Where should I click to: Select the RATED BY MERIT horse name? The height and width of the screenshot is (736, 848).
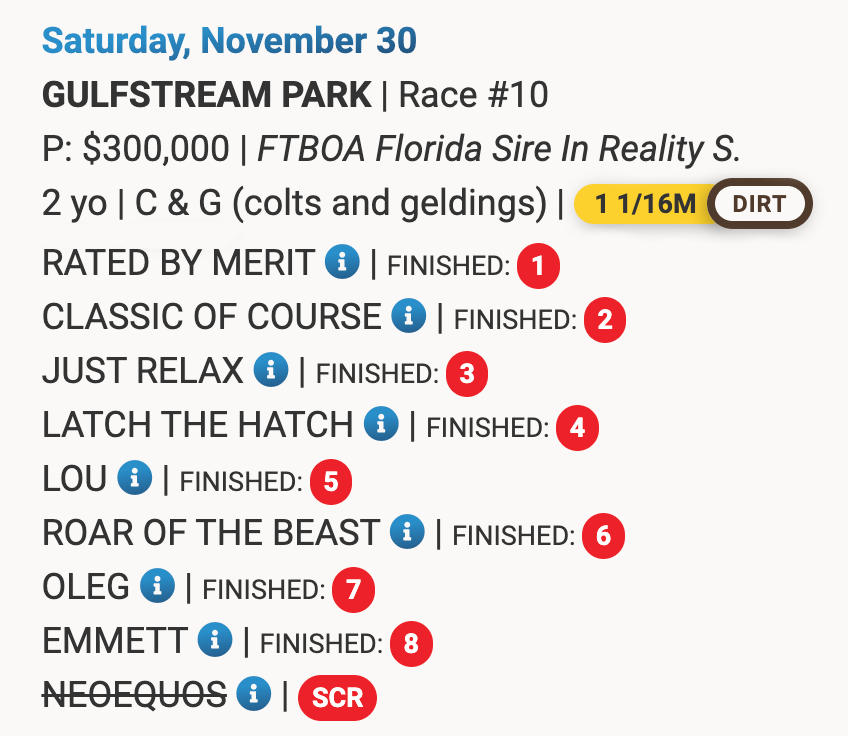178,263
